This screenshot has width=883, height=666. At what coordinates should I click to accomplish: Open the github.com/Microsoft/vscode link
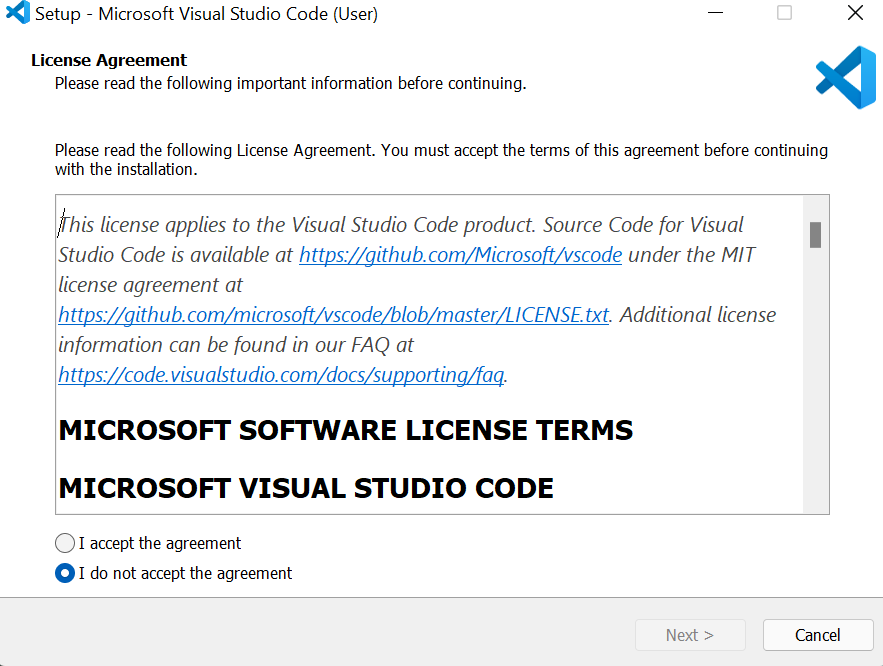click(460, 255)
